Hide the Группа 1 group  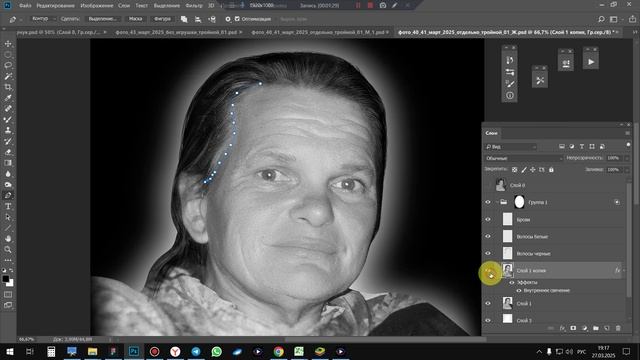coord(488,202)
